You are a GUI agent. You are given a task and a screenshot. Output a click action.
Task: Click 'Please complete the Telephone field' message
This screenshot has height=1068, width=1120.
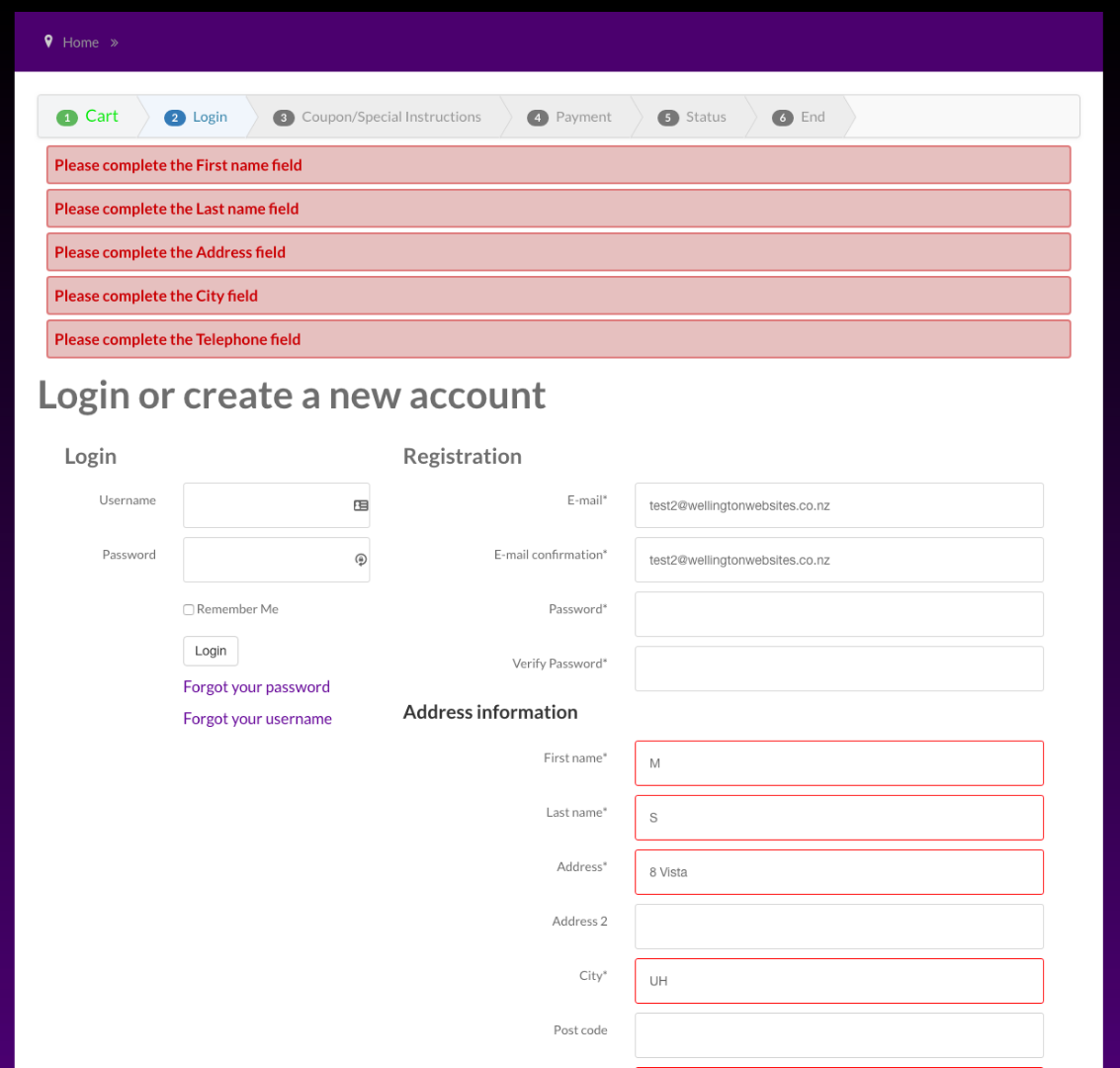(x=559, y=339)
